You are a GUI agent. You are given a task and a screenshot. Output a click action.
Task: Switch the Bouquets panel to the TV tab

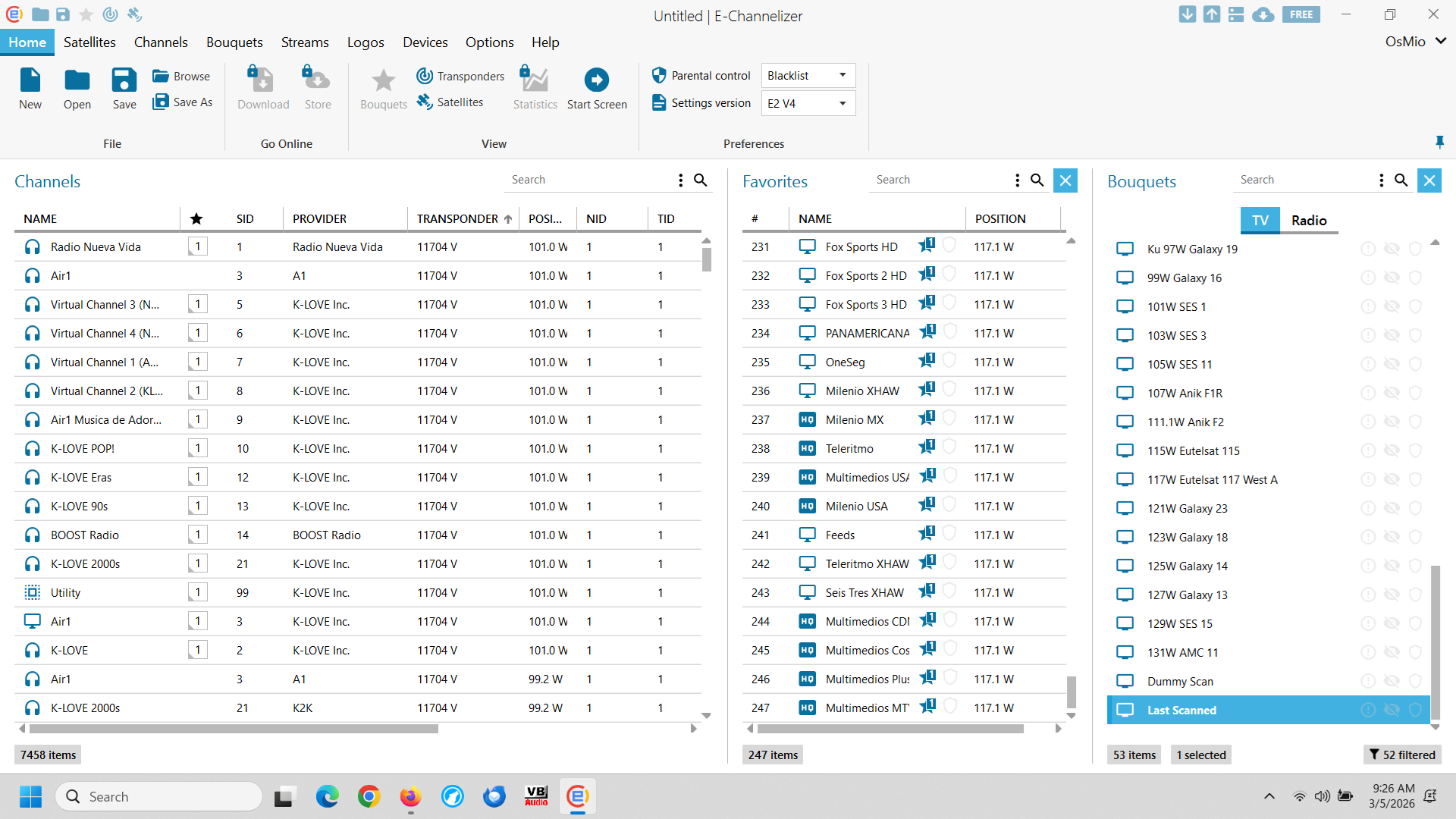coord(1260,220)
